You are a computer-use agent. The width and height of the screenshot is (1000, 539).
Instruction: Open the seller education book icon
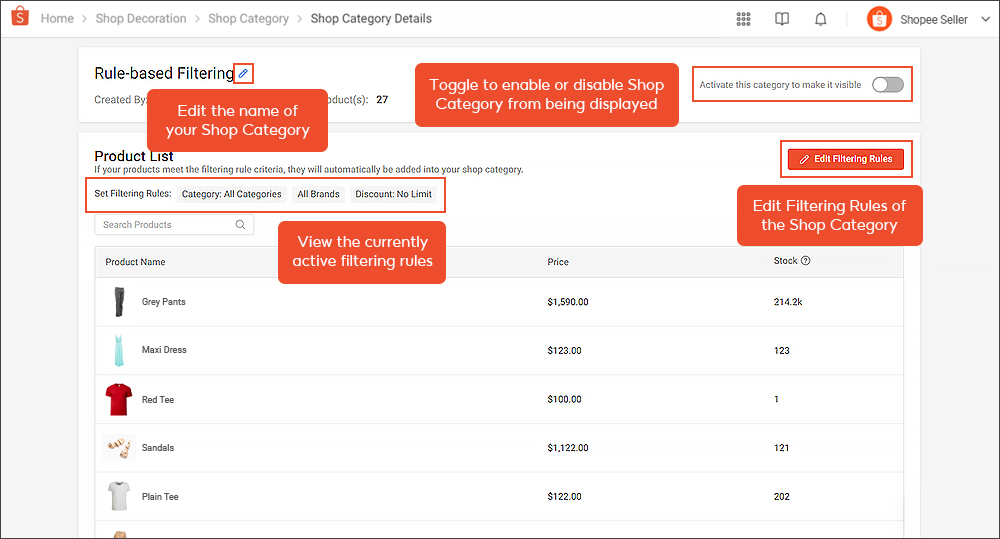click(x=782, y=19)
